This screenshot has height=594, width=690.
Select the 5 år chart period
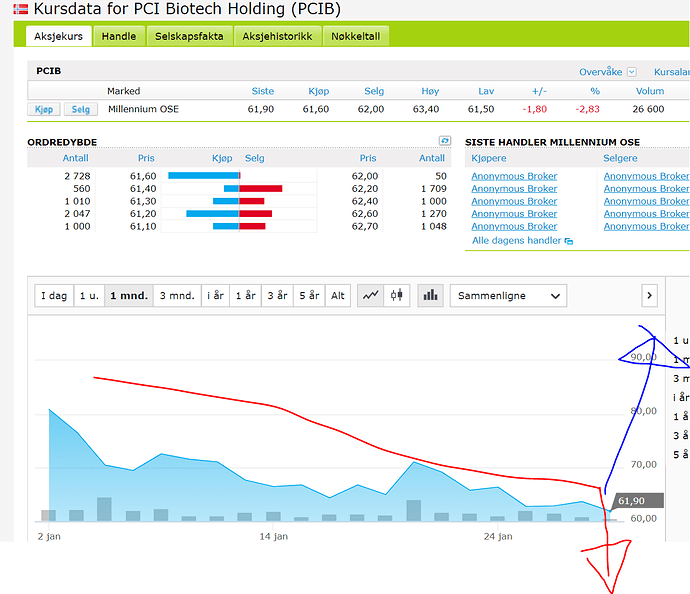click(309, 295)
